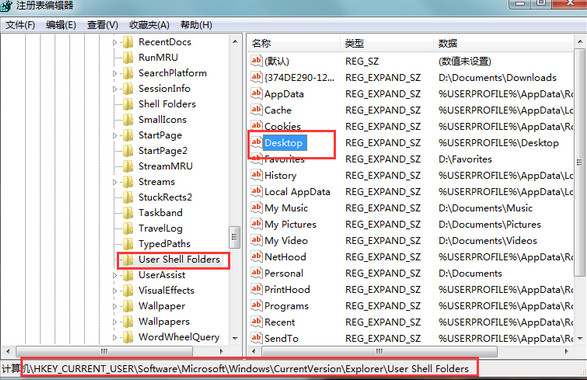This screenshot has height=380, width=587.
Task: Click tree pane vertical scrollbar thumb
Action: click(x=235, y=237)
